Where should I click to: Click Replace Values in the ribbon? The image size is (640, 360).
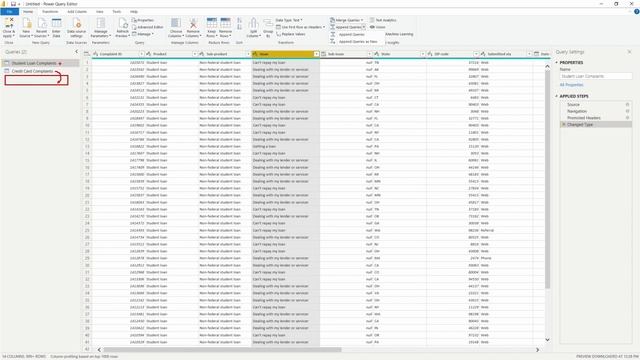[x=291, y=34]
